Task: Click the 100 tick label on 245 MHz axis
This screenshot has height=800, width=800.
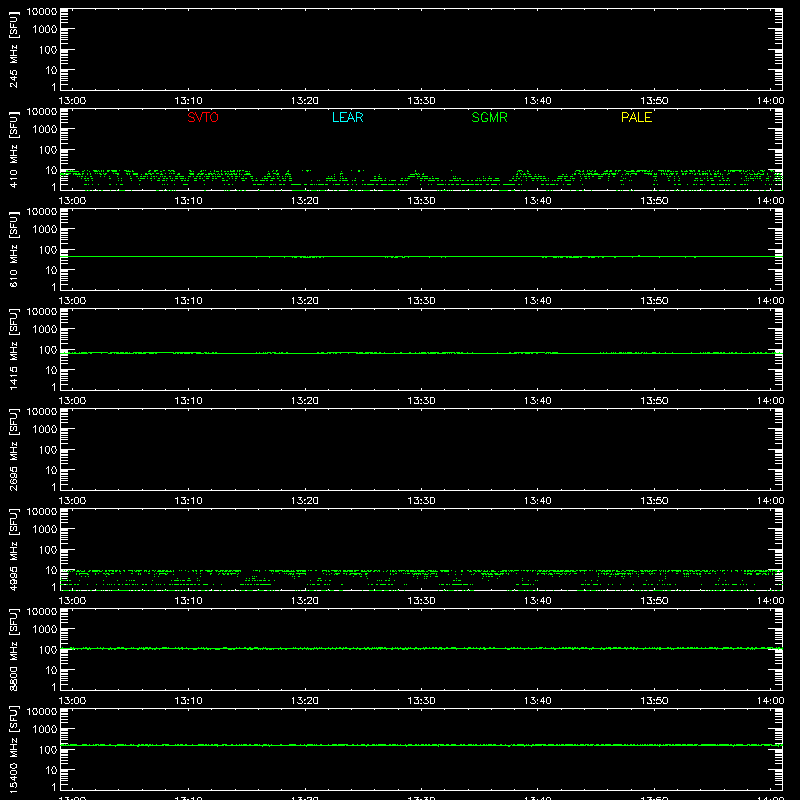Action: point(48,50)
